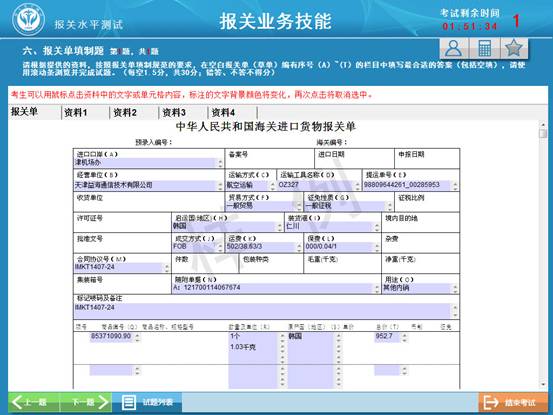
Task: Open the user profile icon
Action: tap(454, 49)
